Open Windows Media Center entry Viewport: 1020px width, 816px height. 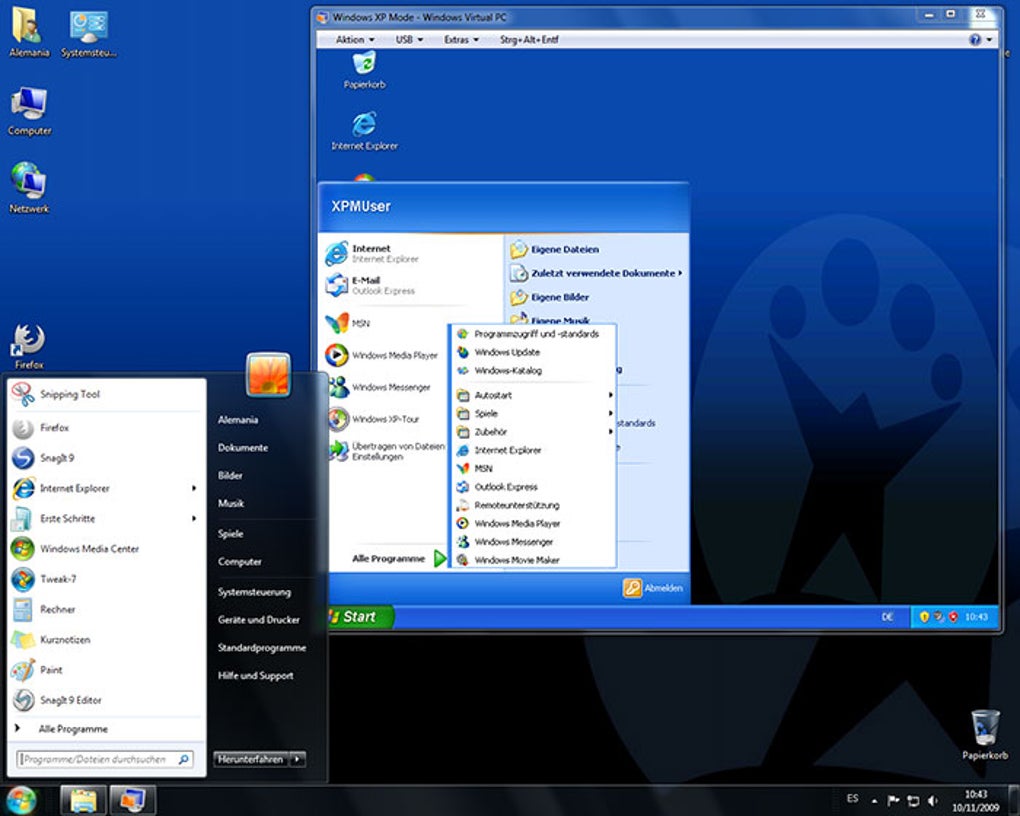(89, 549)
